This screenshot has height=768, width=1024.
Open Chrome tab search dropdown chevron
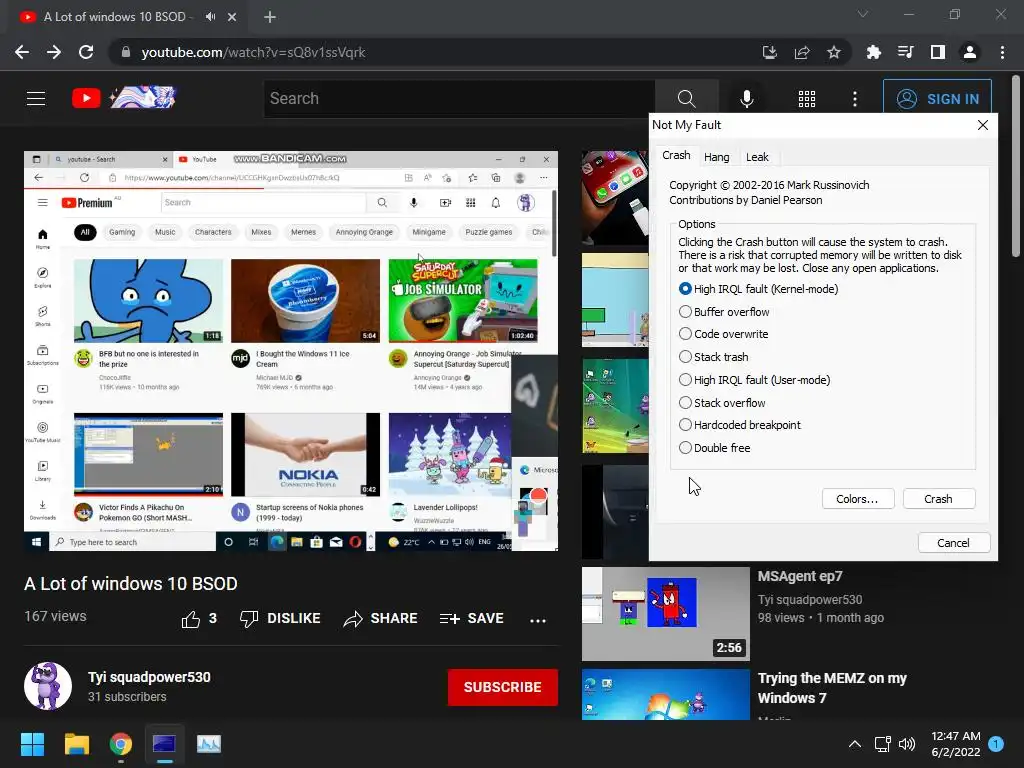[x=863, y=14]
